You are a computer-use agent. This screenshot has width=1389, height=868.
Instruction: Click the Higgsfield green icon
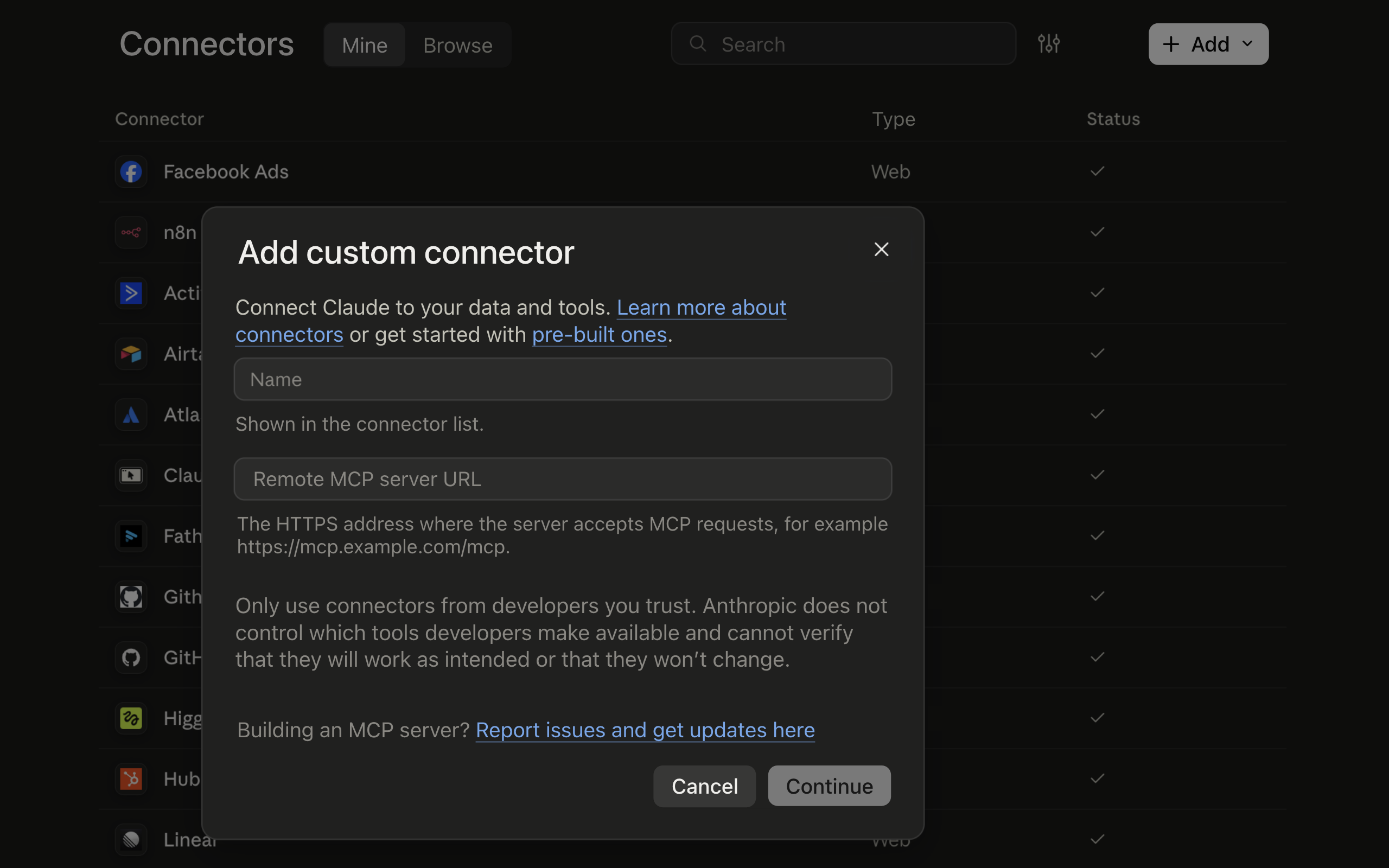pos(131,718)
